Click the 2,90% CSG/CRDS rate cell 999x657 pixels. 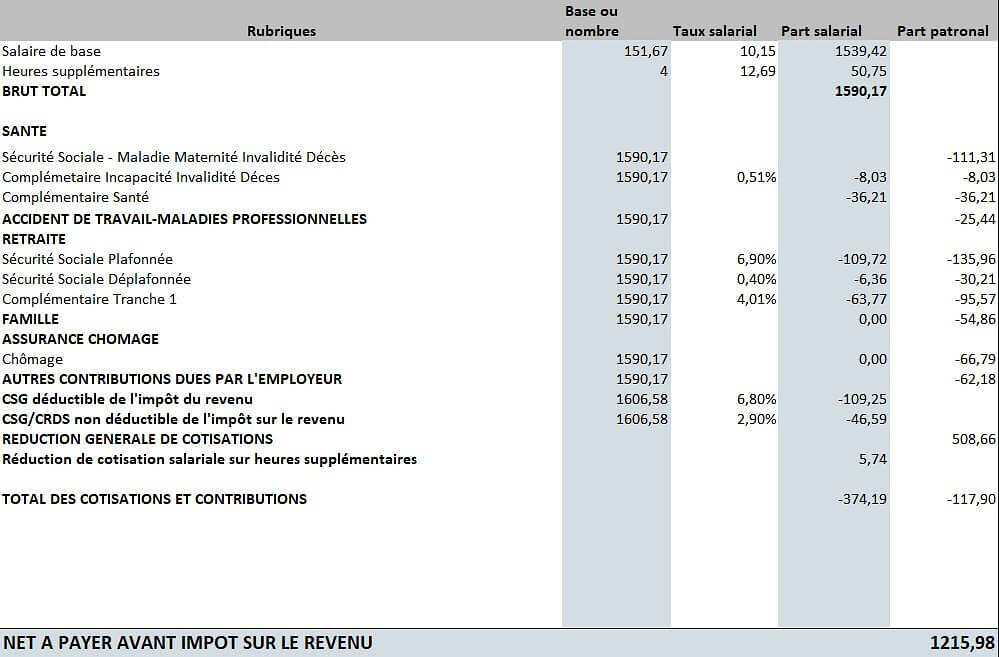click(x=756, y=419)
